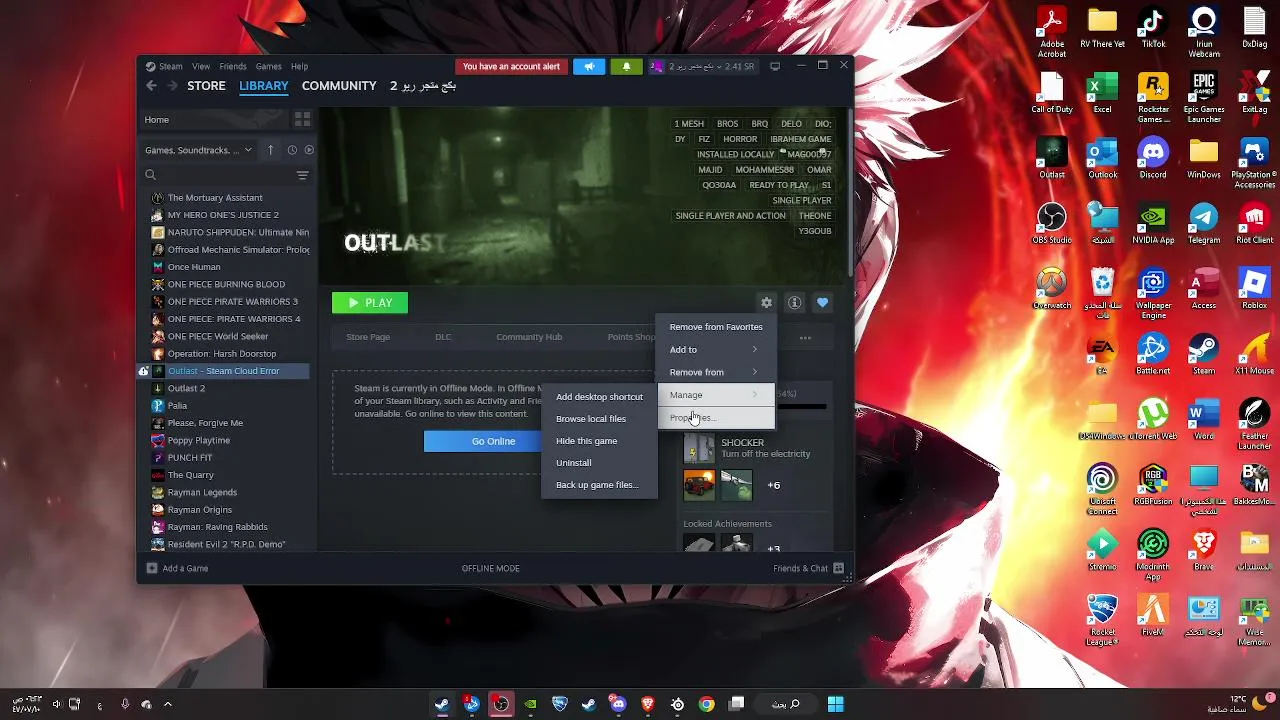Expand the Add to submenu
Image resolution: width=1280 pixels, height=720 pixels.
(x=715, y=349)
